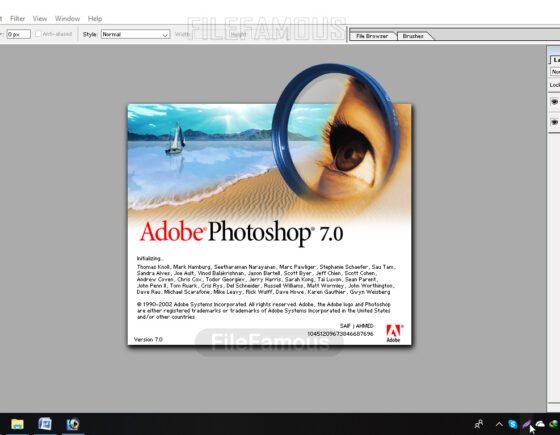Open File Explorer from the taskbar
560x435 pixels.
[17, 424]
